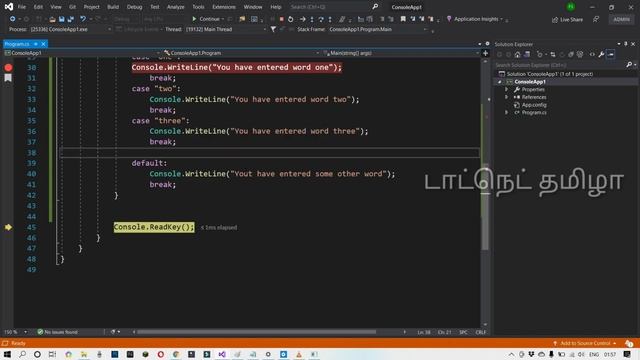The image size is (640, 360).
Task: Select App.config in Solution Explorer
Action: tap(534, 105)
